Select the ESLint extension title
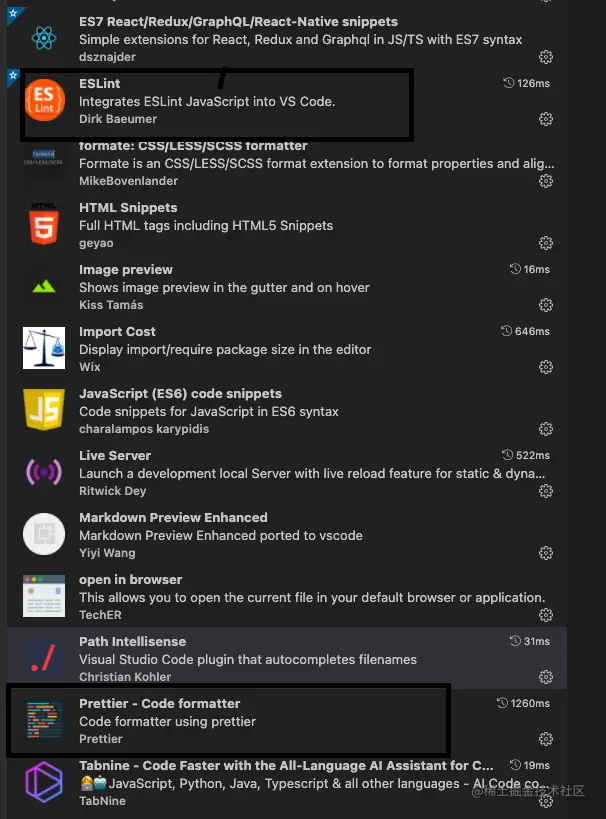Screen dimensions: 606x819 click(x=99, y=84)
